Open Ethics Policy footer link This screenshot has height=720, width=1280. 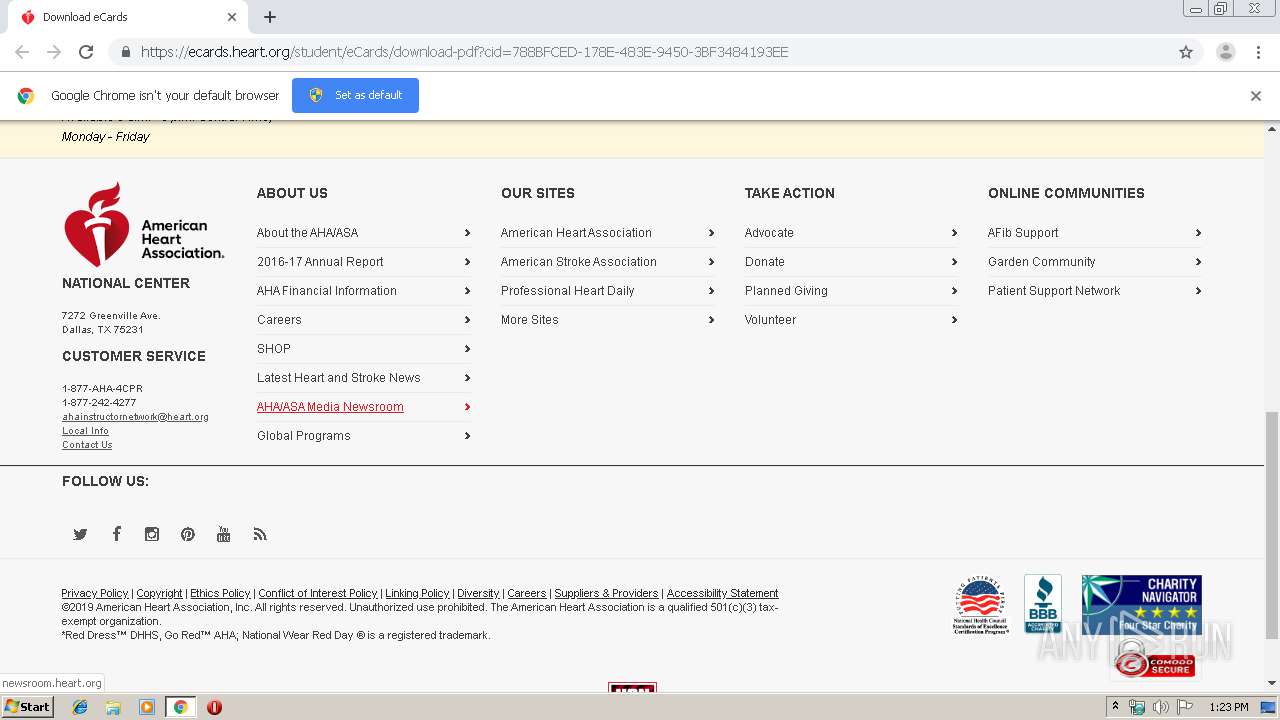pos(220,593)
